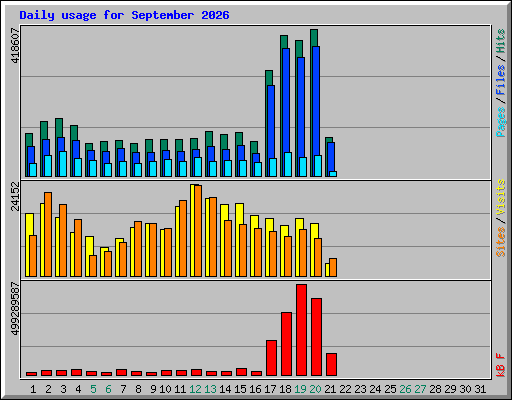Click day 4 on the x-axis
The width and height of the screenshot is (512, 400).
[x=78, y=389]
